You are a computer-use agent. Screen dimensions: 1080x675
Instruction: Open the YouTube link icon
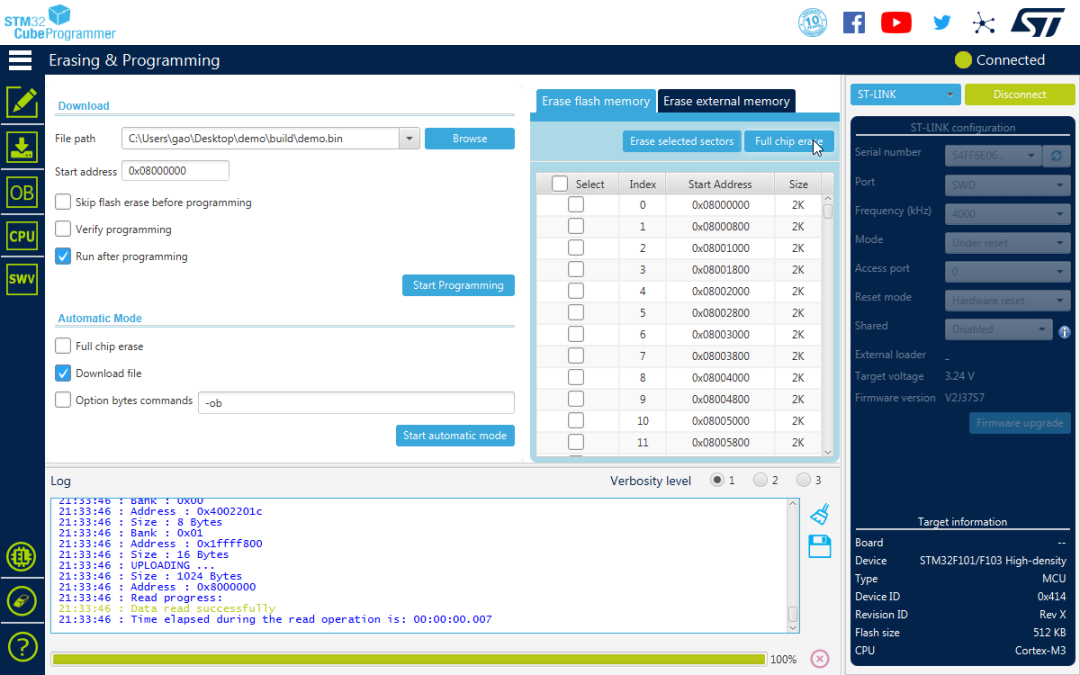click(x=896, y=23)
